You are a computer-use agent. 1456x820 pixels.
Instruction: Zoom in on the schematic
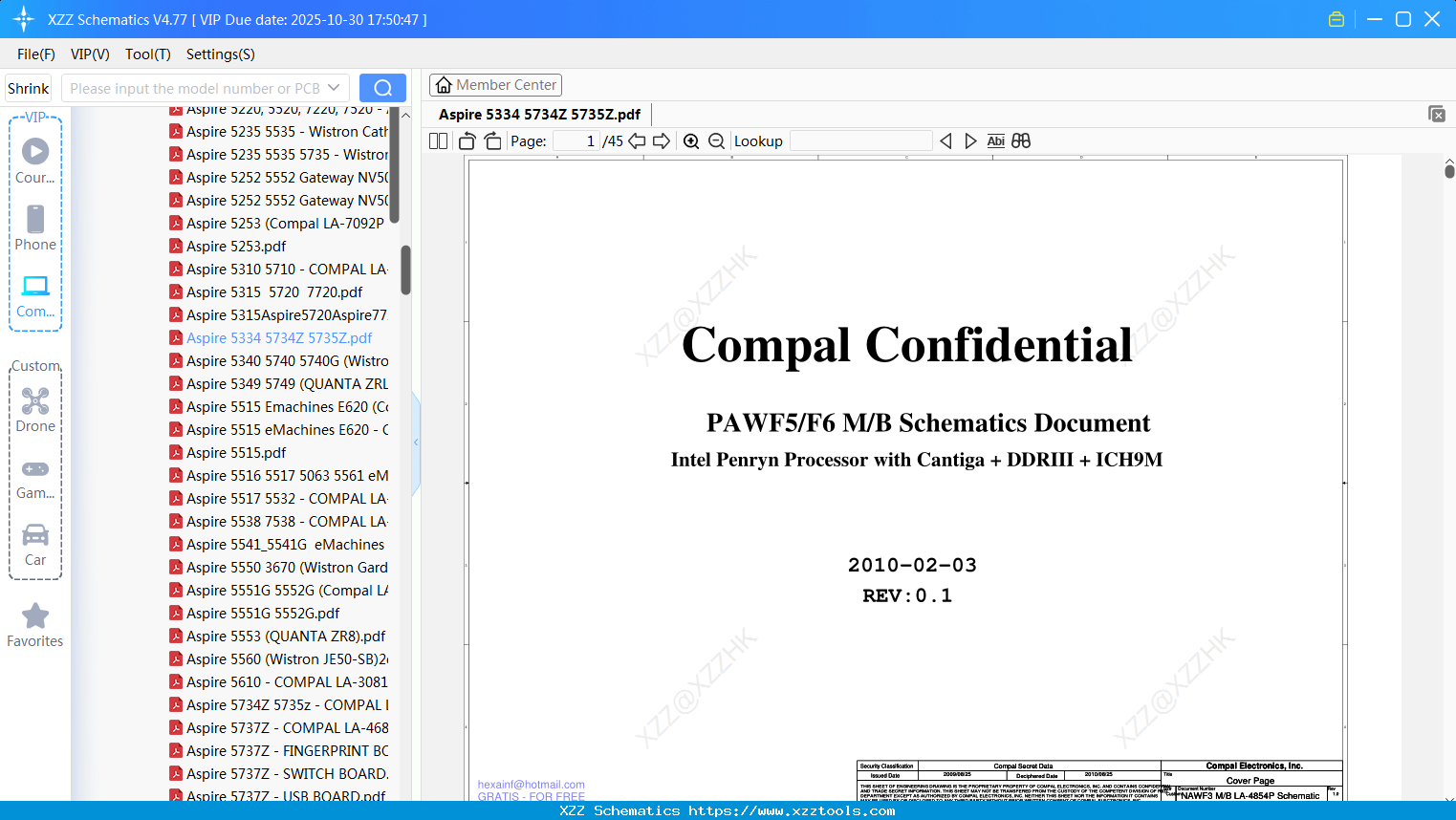[691, 141]
